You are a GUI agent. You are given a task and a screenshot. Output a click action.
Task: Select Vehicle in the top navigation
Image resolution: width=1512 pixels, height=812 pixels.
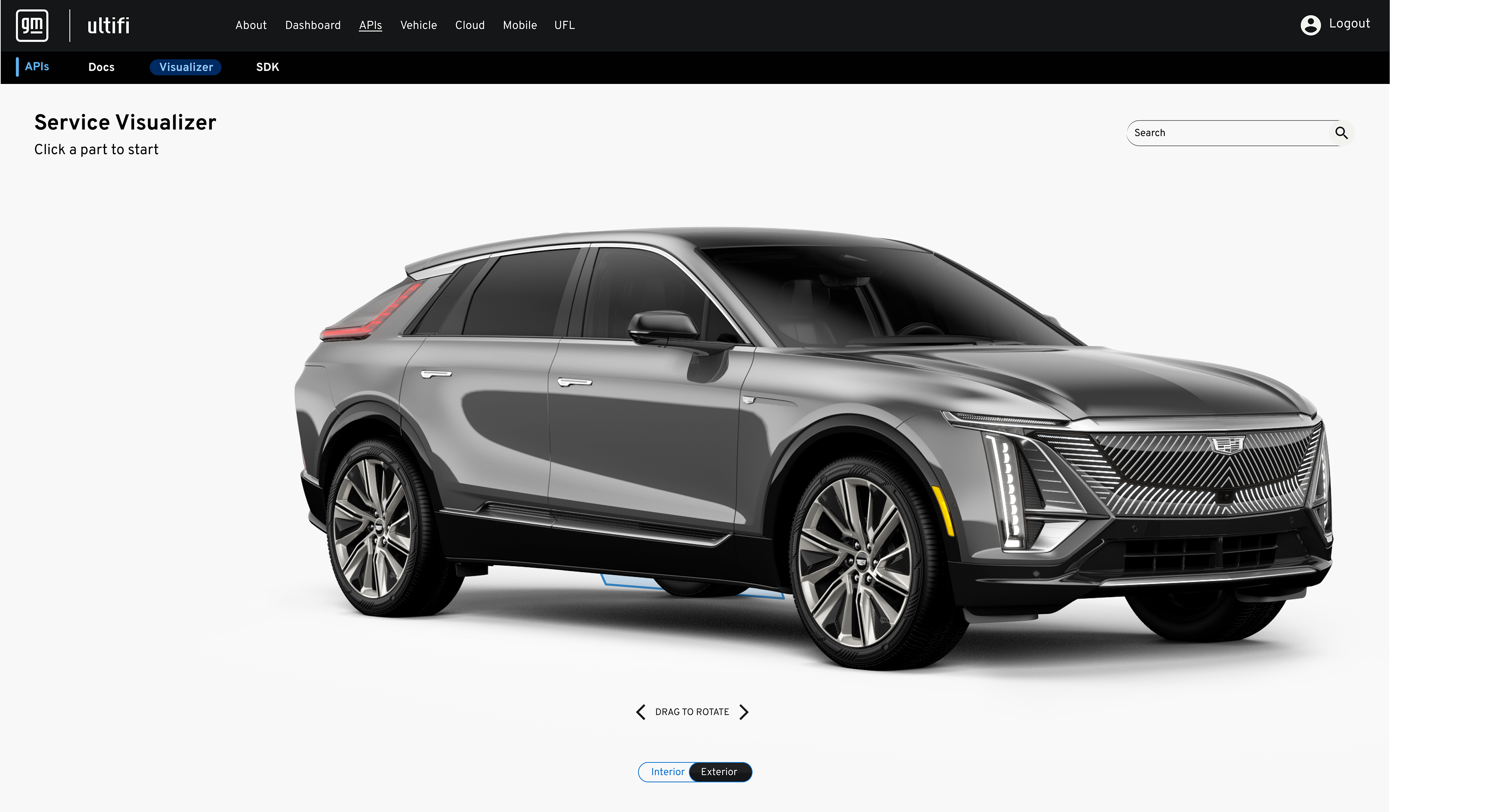tap(419, 25)
